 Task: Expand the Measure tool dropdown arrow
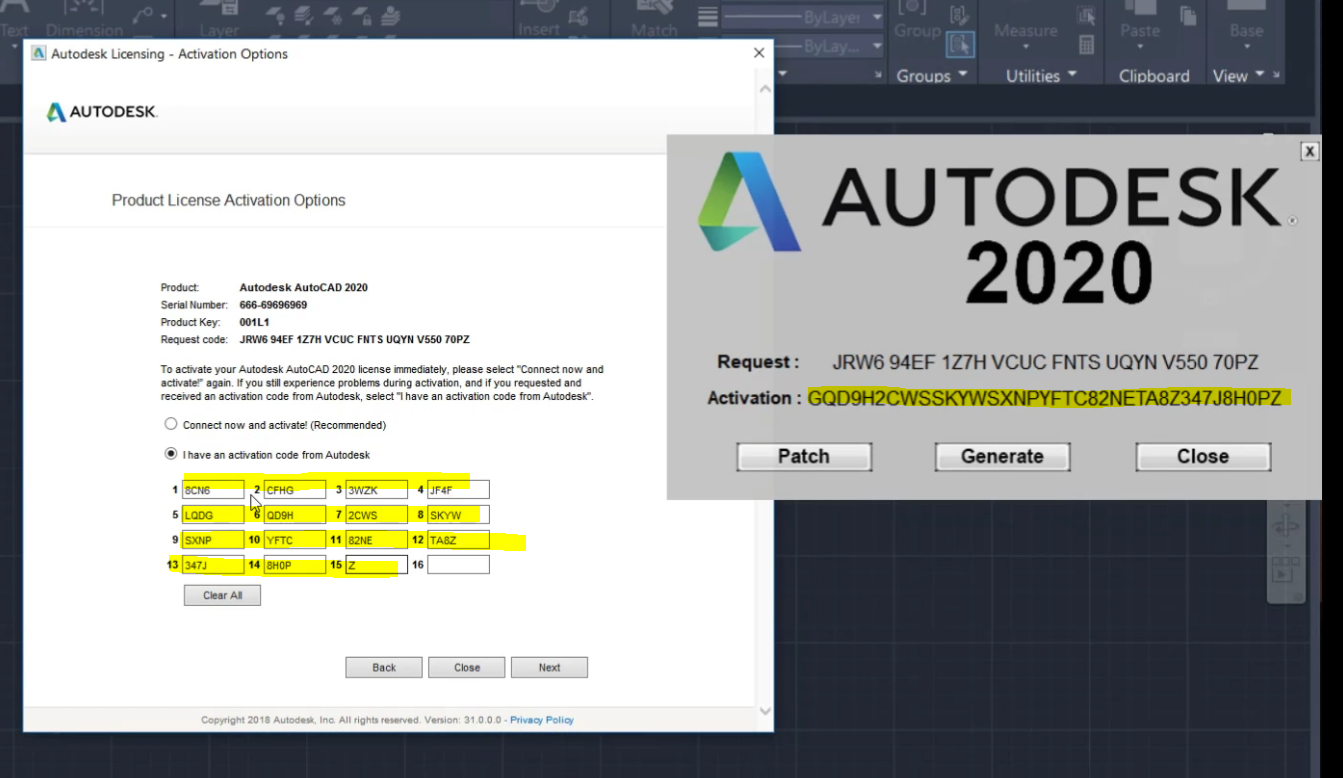coord(1024,47)
